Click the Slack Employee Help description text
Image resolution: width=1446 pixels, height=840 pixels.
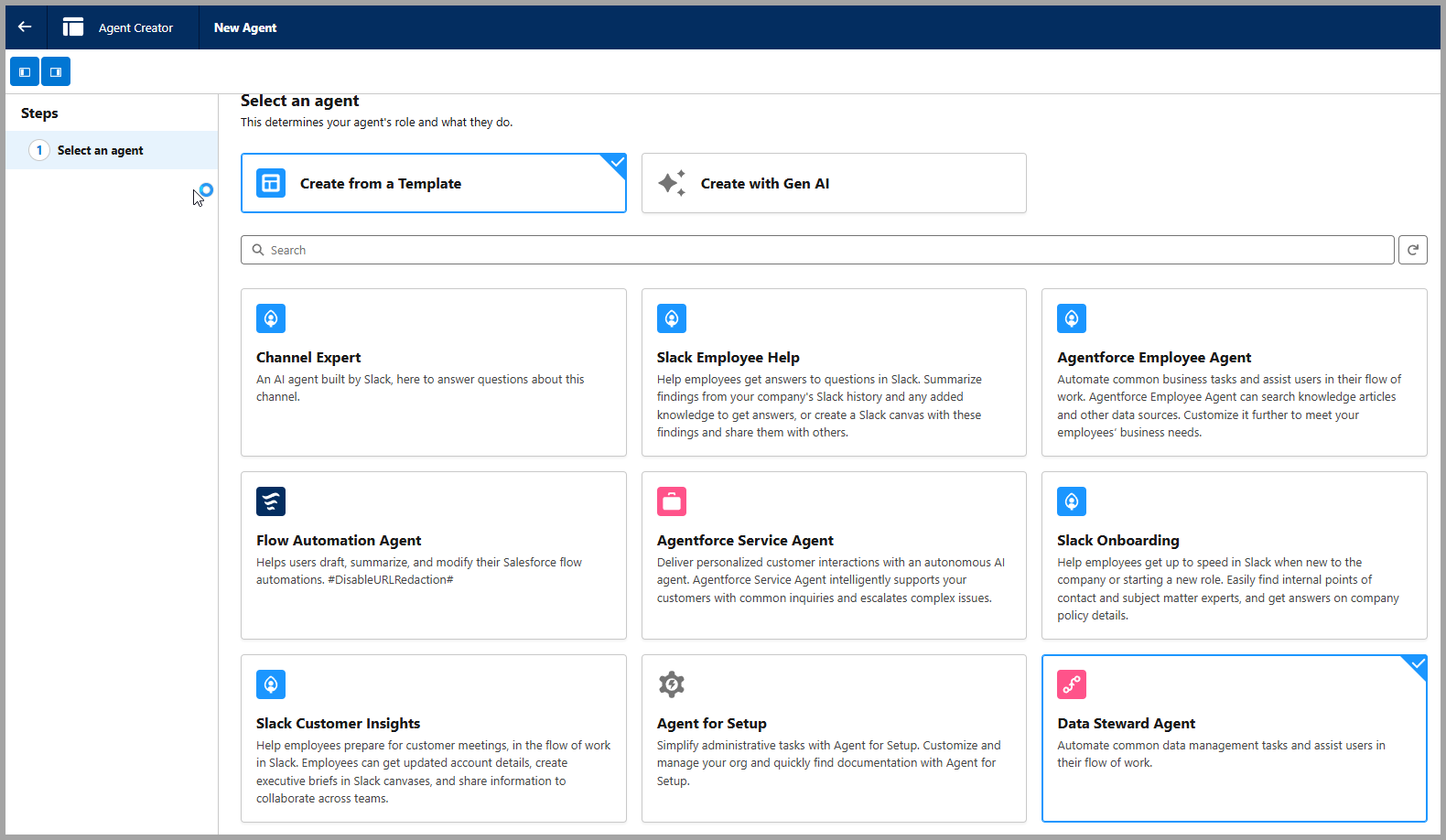(x=819, y=406)
